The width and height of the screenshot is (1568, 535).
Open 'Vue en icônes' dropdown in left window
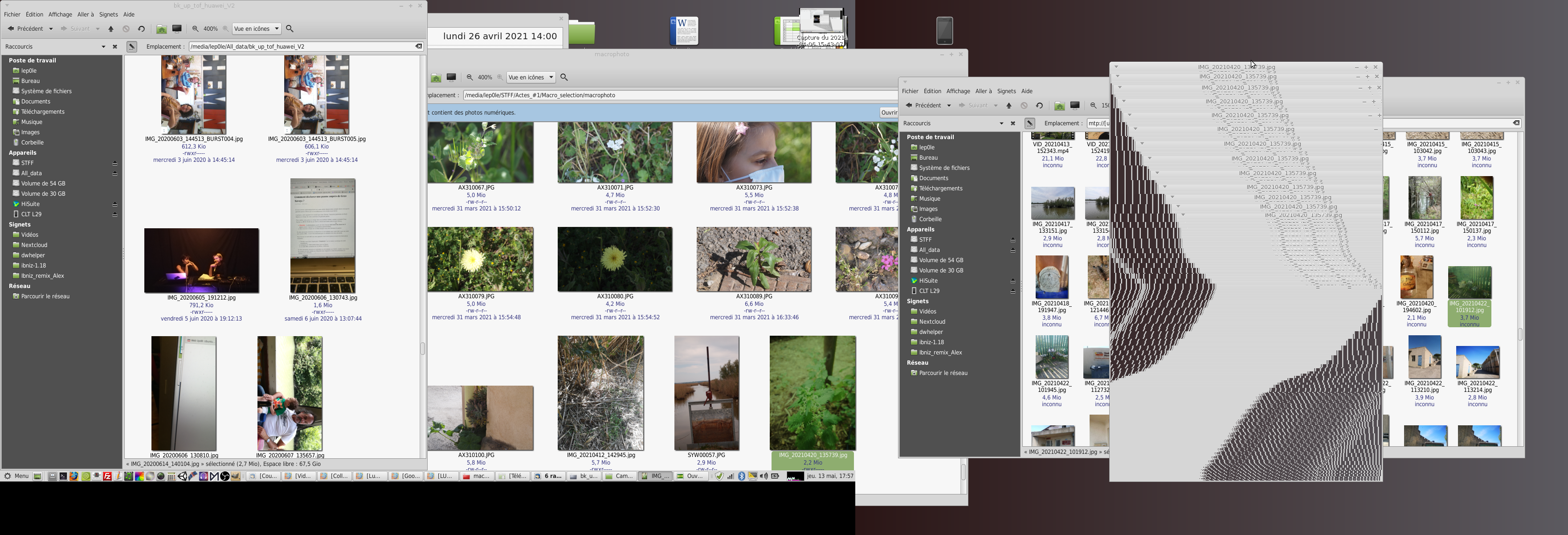tap(257, 29)
